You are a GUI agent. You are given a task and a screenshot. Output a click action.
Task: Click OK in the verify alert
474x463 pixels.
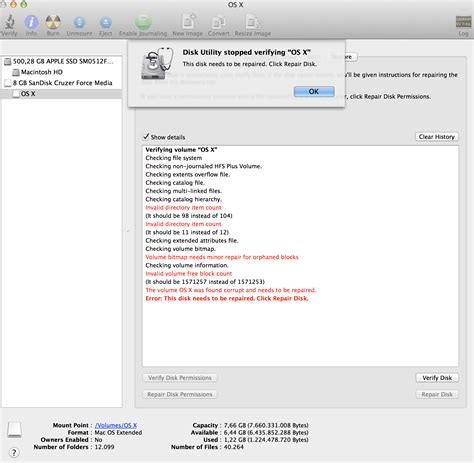point(314,92)
